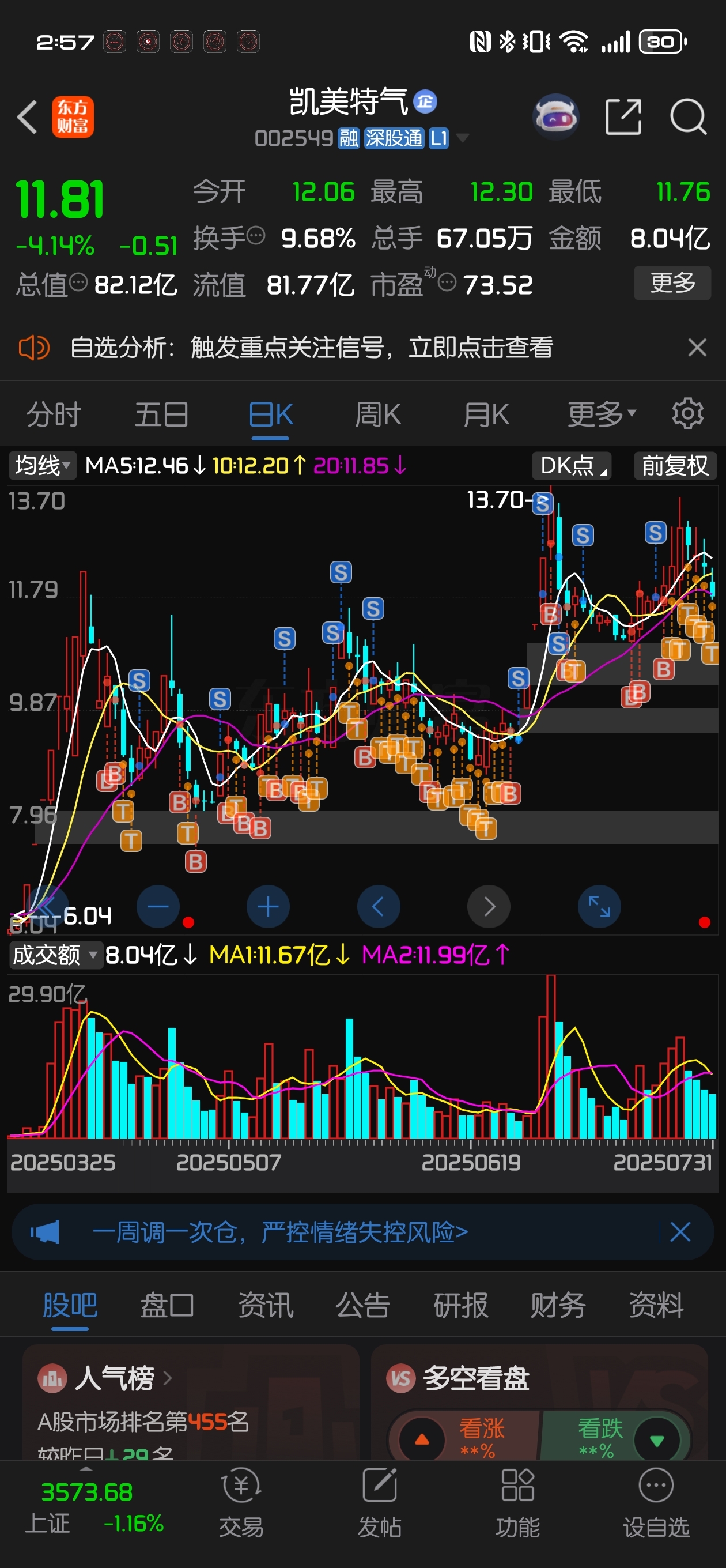Tap the 深股通 tag
This screenshot has width=726, height=1568.
pos(394,138)
